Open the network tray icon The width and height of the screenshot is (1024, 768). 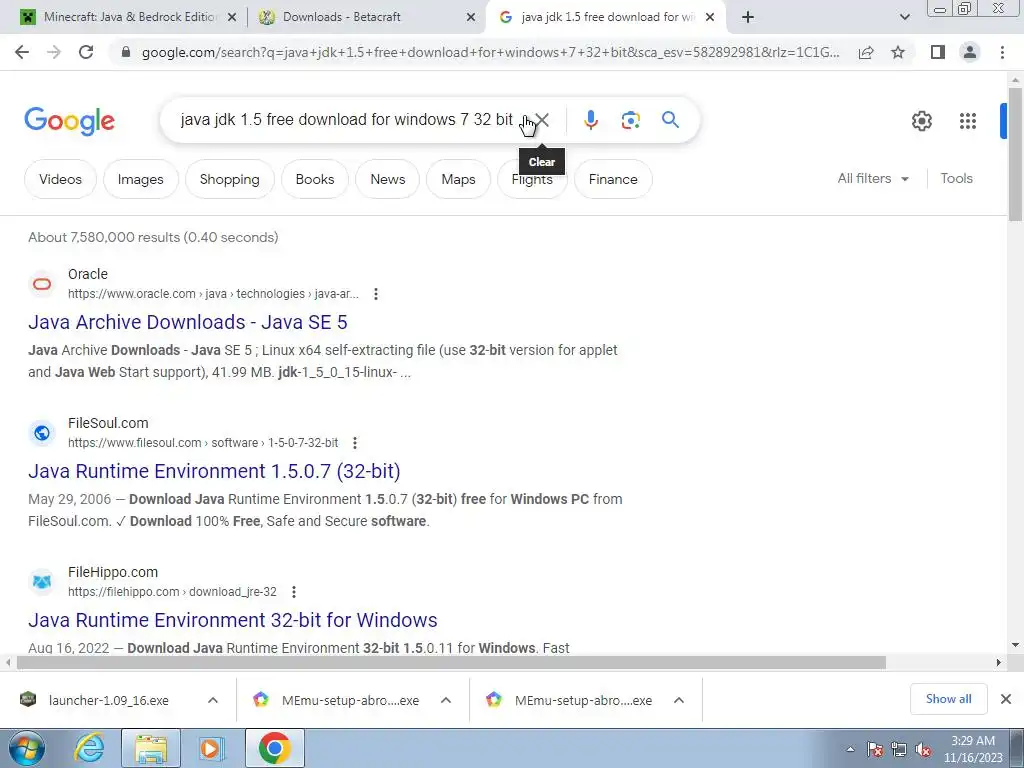click(899, 749)
